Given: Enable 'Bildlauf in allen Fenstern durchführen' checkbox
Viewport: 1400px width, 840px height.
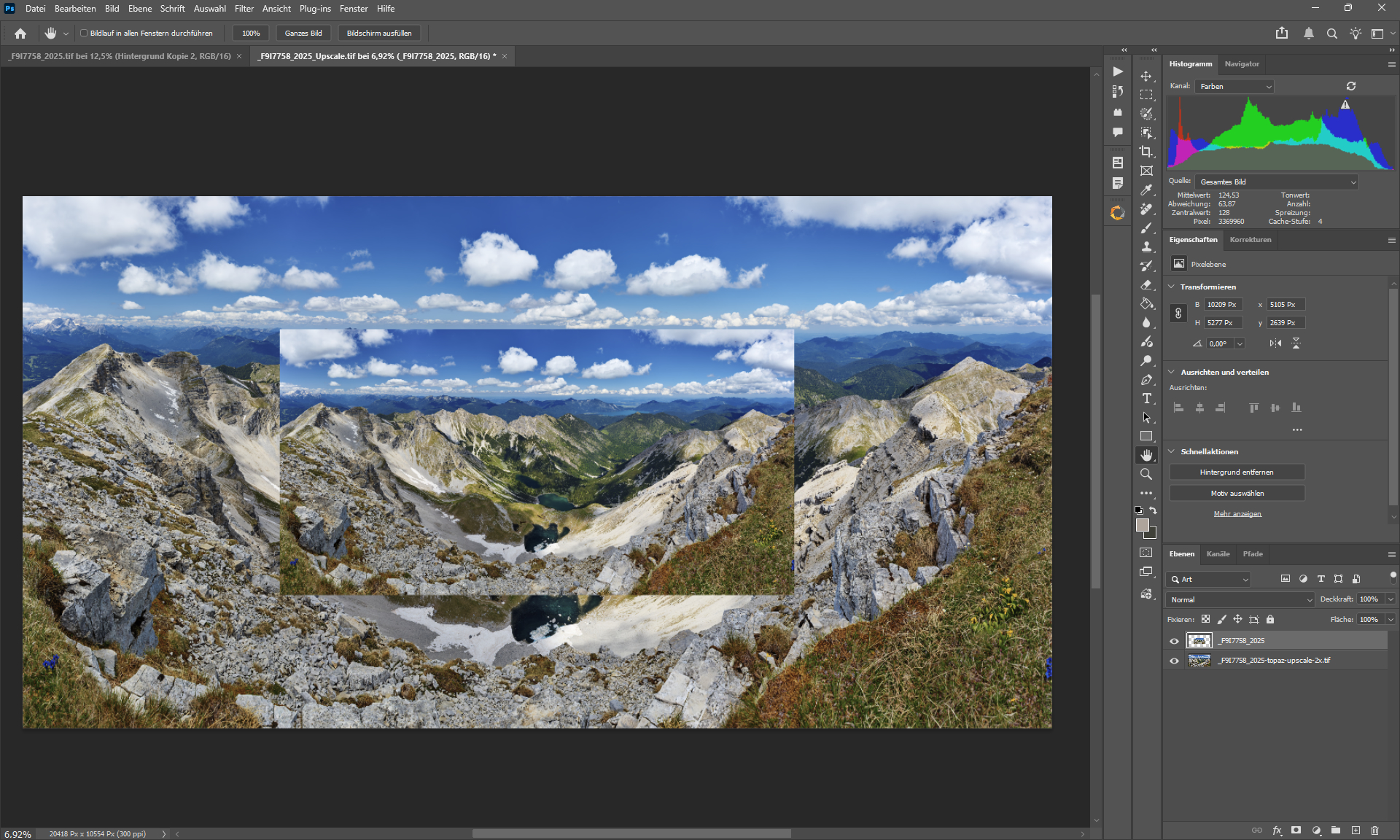Looking at the screenshot, I should pyautogui.click(x=84, y=33).
